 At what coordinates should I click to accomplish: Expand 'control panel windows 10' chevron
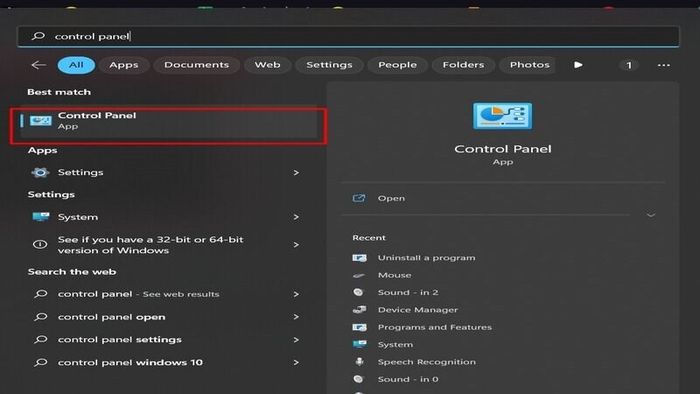pos(296,362)
